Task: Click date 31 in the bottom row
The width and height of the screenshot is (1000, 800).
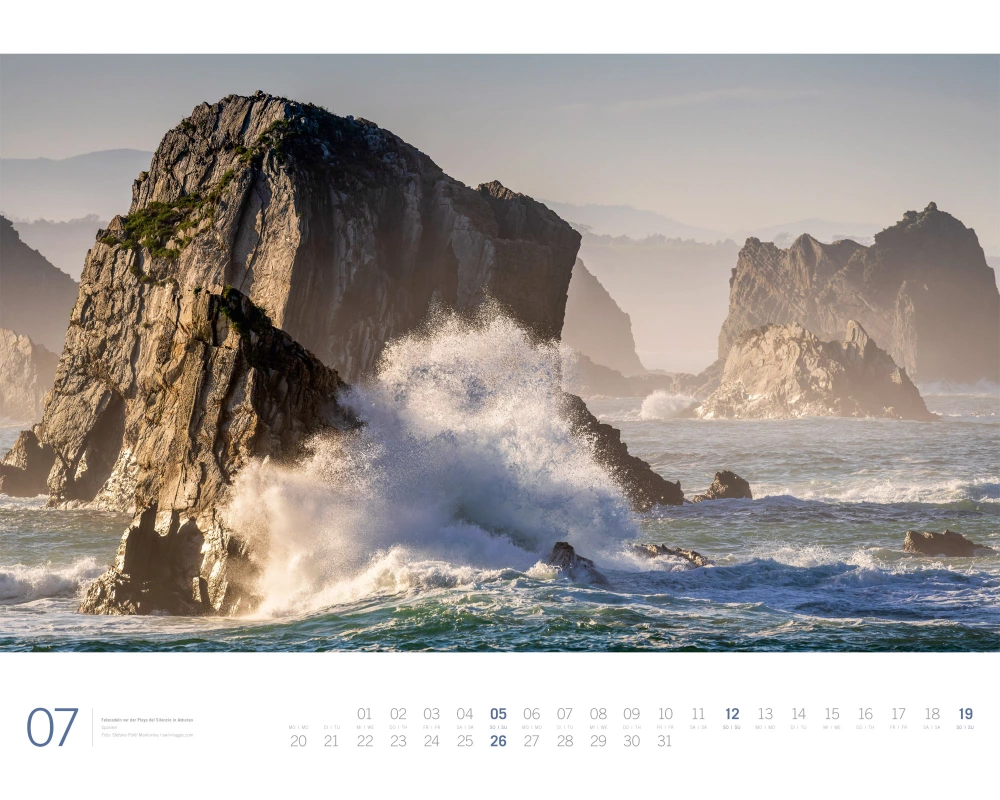Action: point(665,741)
